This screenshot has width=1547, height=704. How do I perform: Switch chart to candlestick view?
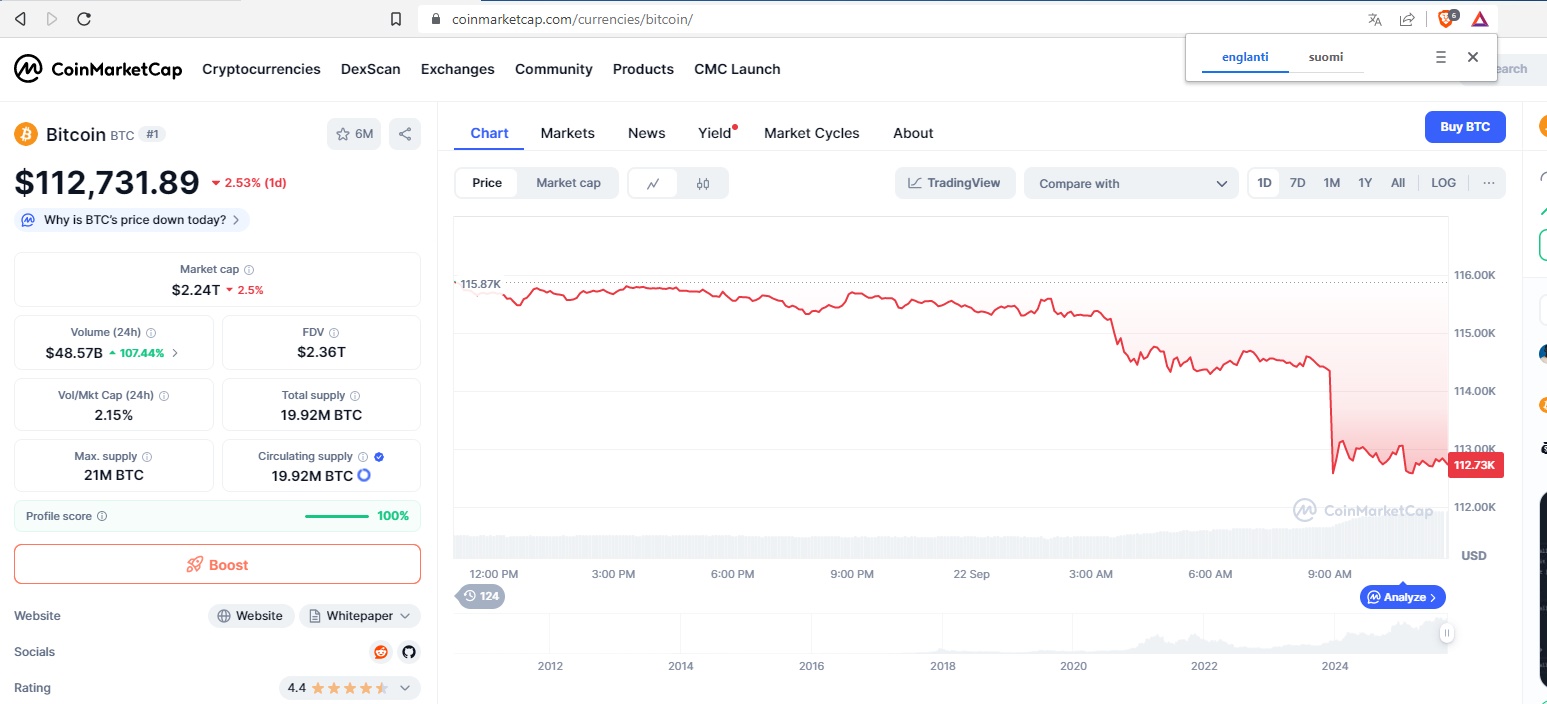click(x=703, y=183)
